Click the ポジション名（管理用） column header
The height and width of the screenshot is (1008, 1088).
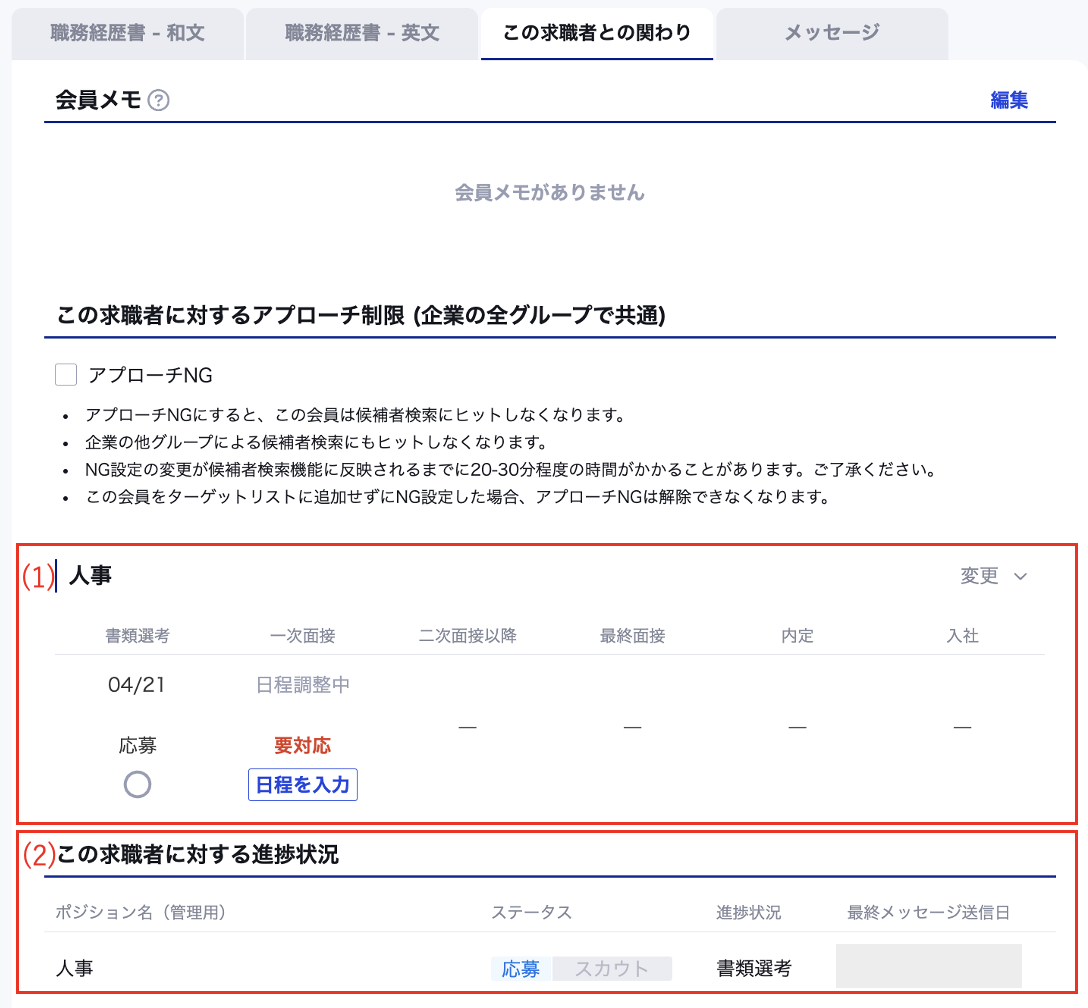pos(140,912)
